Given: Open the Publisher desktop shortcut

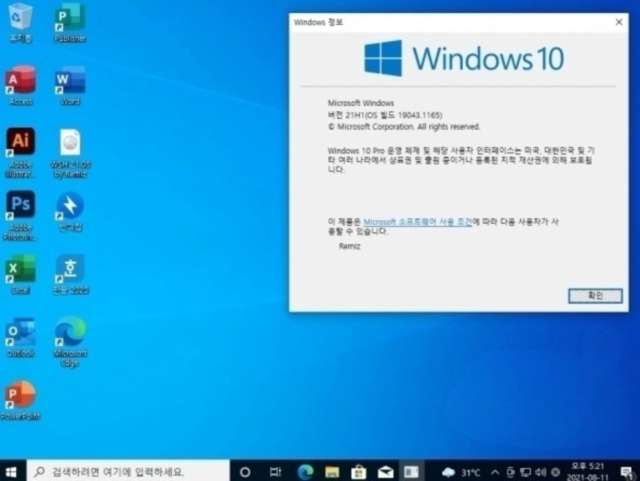Looking at the screenshot, I should pos(70,17).
